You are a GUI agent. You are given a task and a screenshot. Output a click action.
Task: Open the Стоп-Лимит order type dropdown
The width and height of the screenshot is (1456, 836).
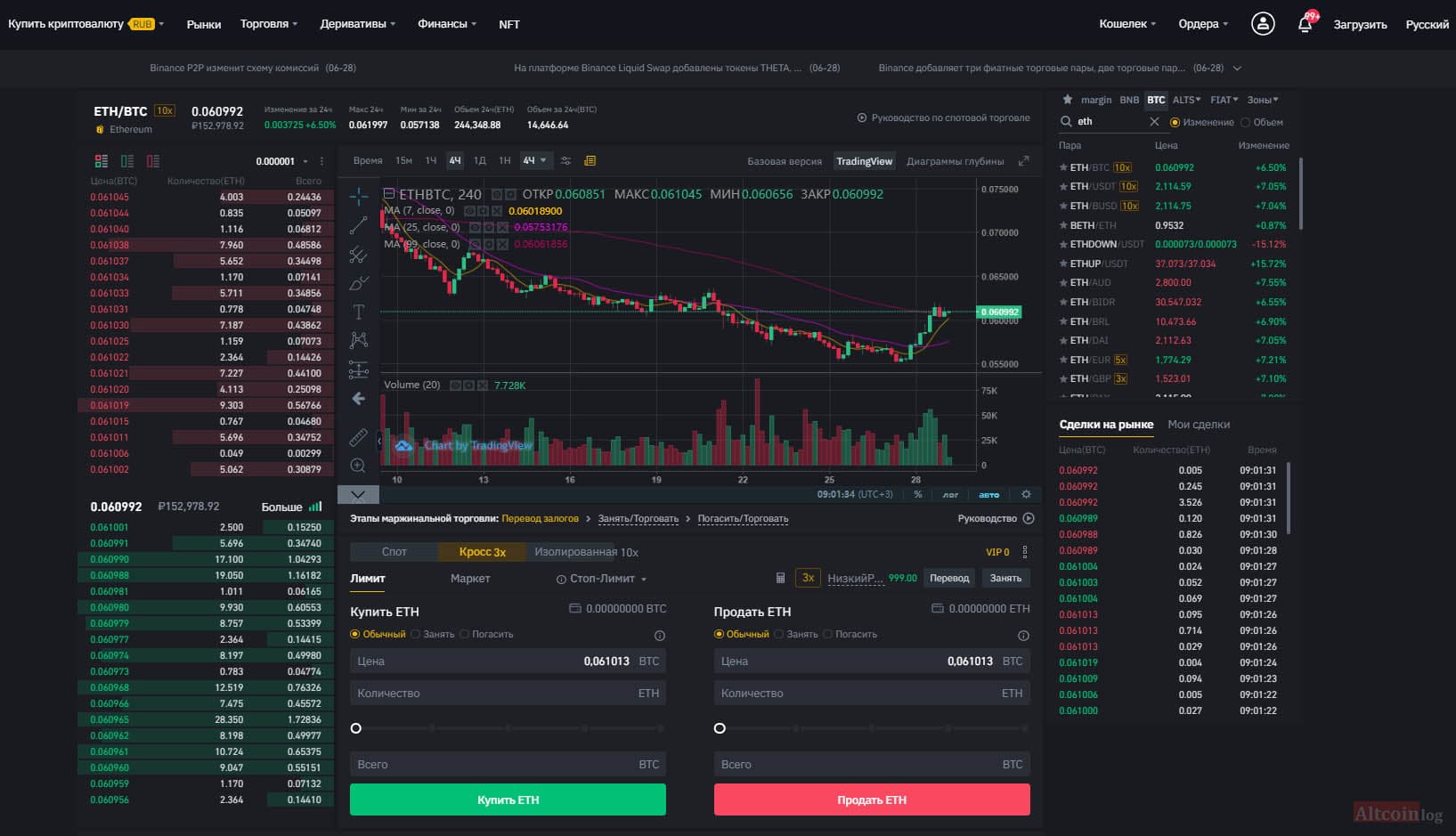pos(602,579)
